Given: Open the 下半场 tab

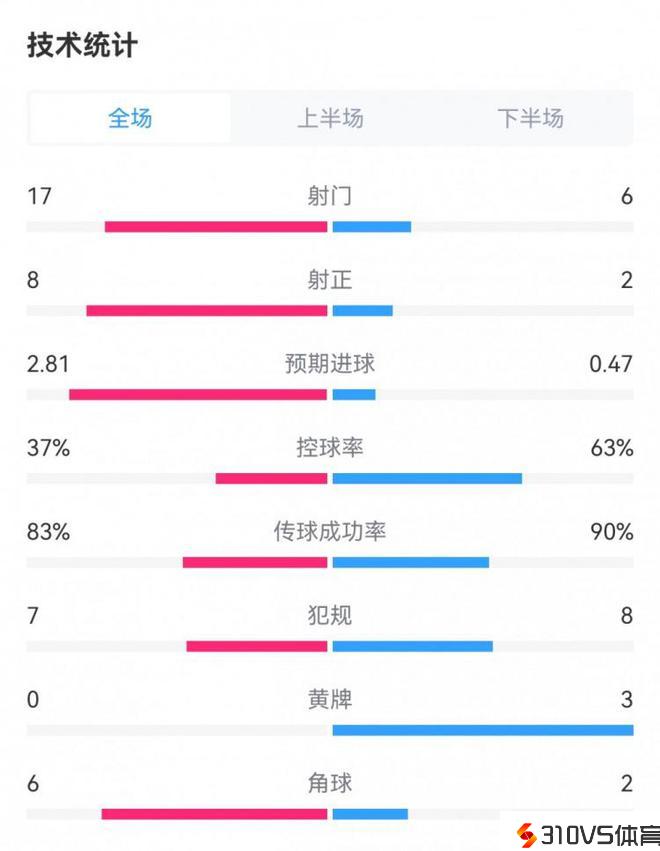Looking at the screenshot, I should 531,118.
